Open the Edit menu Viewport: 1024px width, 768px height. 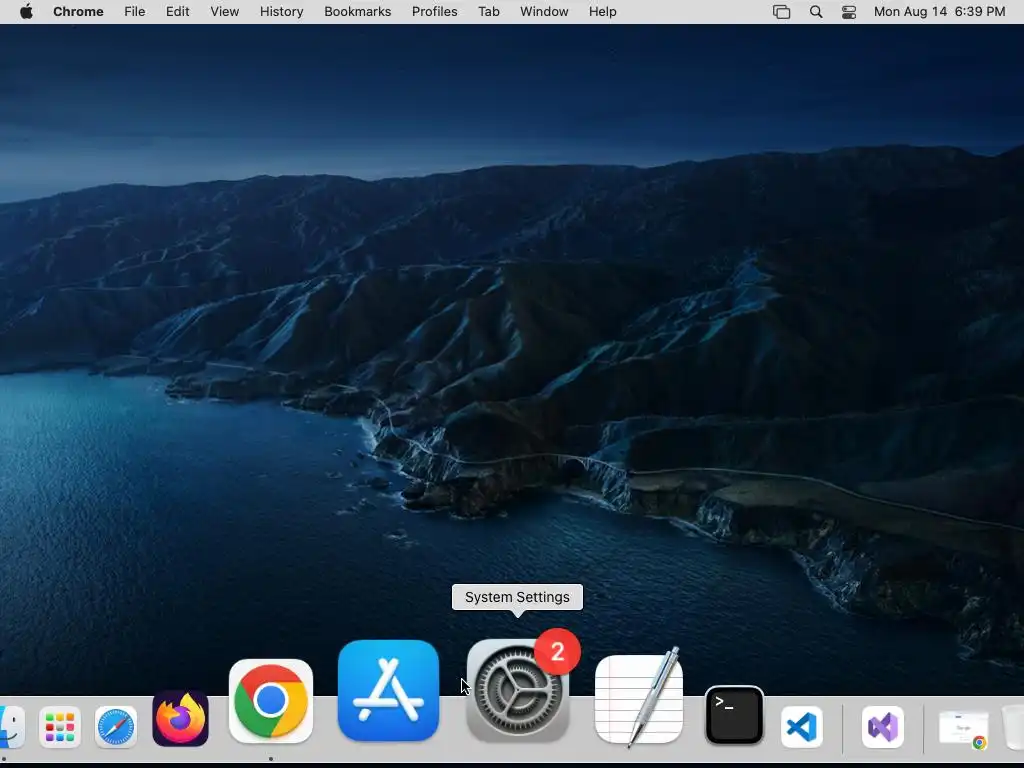(178, 12)
